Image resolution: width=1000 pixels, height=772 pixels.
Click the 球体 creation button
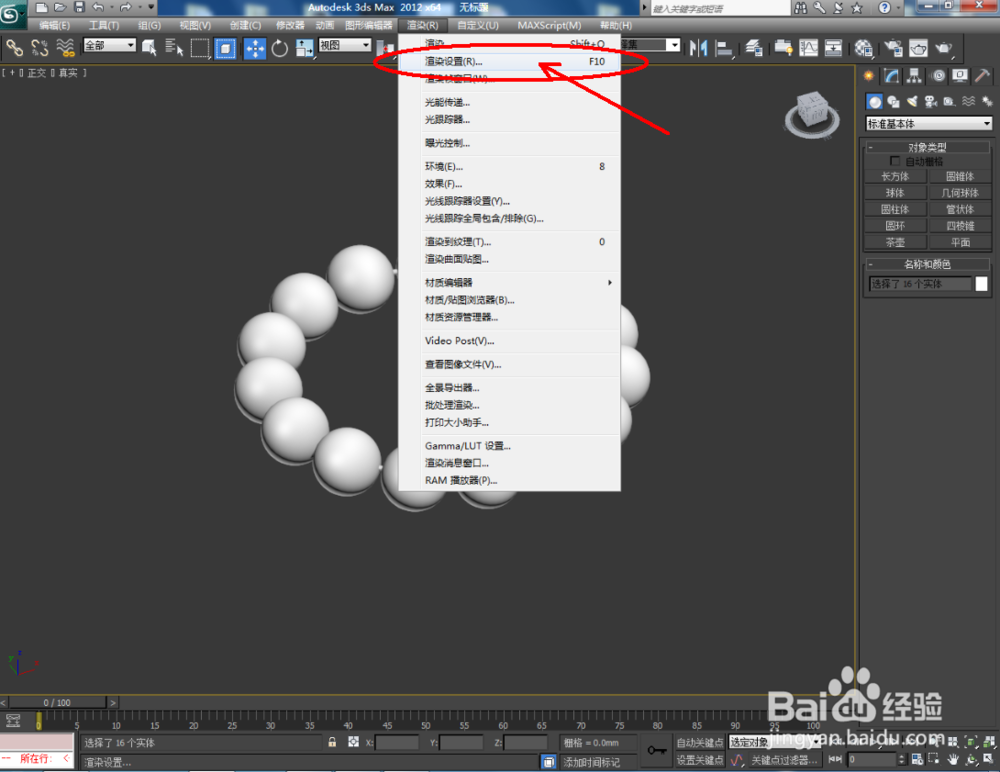click(x=895, y=192)
